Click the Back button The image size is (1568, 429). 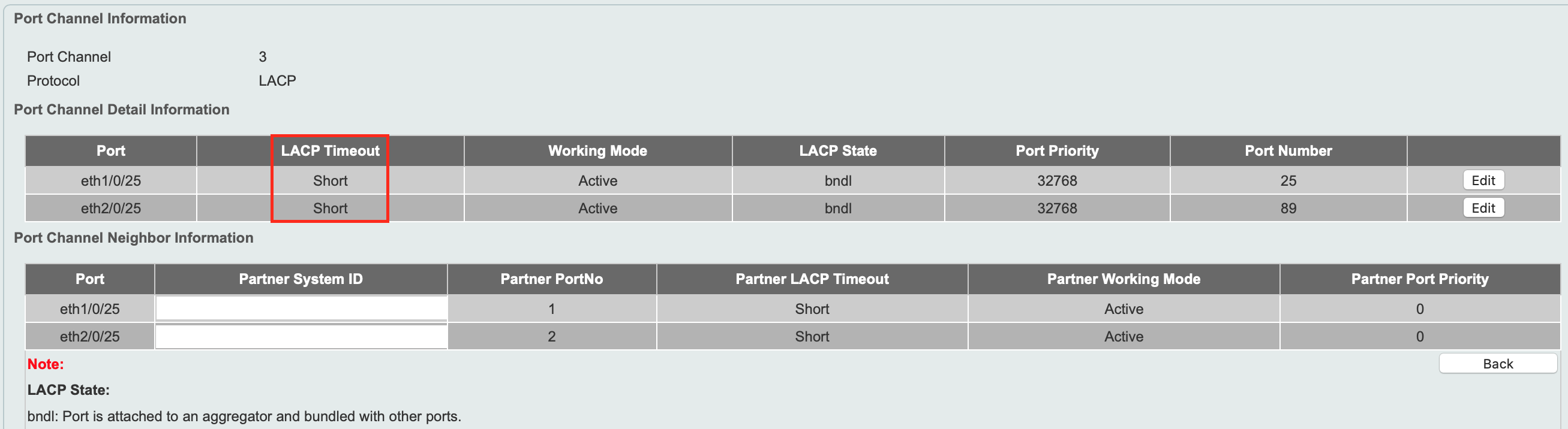[x=1497, y=363]
